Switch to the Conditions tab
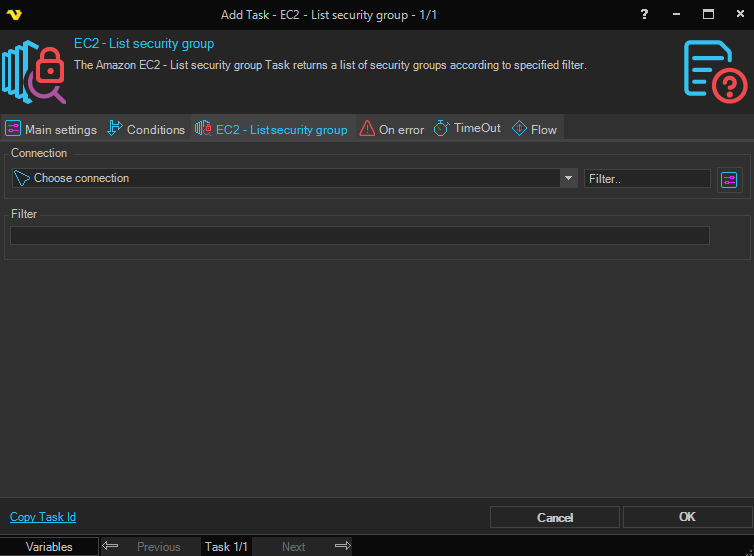The image size is (754, 556). 146,129
